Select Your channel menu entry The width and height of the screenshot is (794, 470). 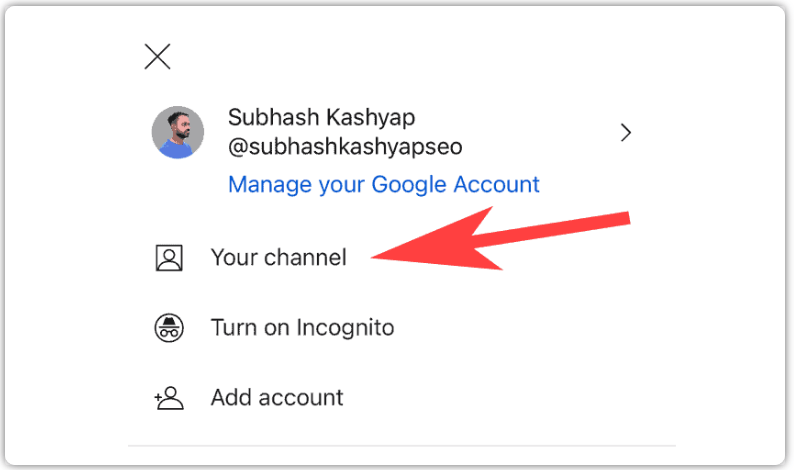(x=279, y=257)
